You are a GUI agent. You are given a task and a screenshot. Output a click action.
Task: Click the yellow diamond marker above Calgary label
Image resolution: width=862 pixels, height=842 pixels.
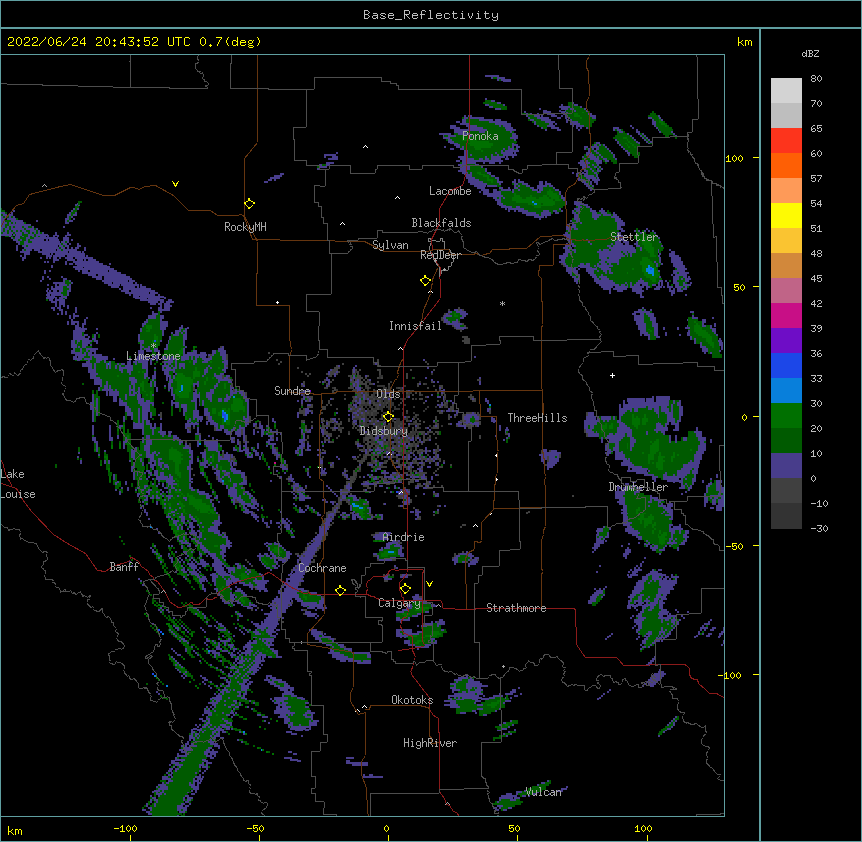point(405,589)
